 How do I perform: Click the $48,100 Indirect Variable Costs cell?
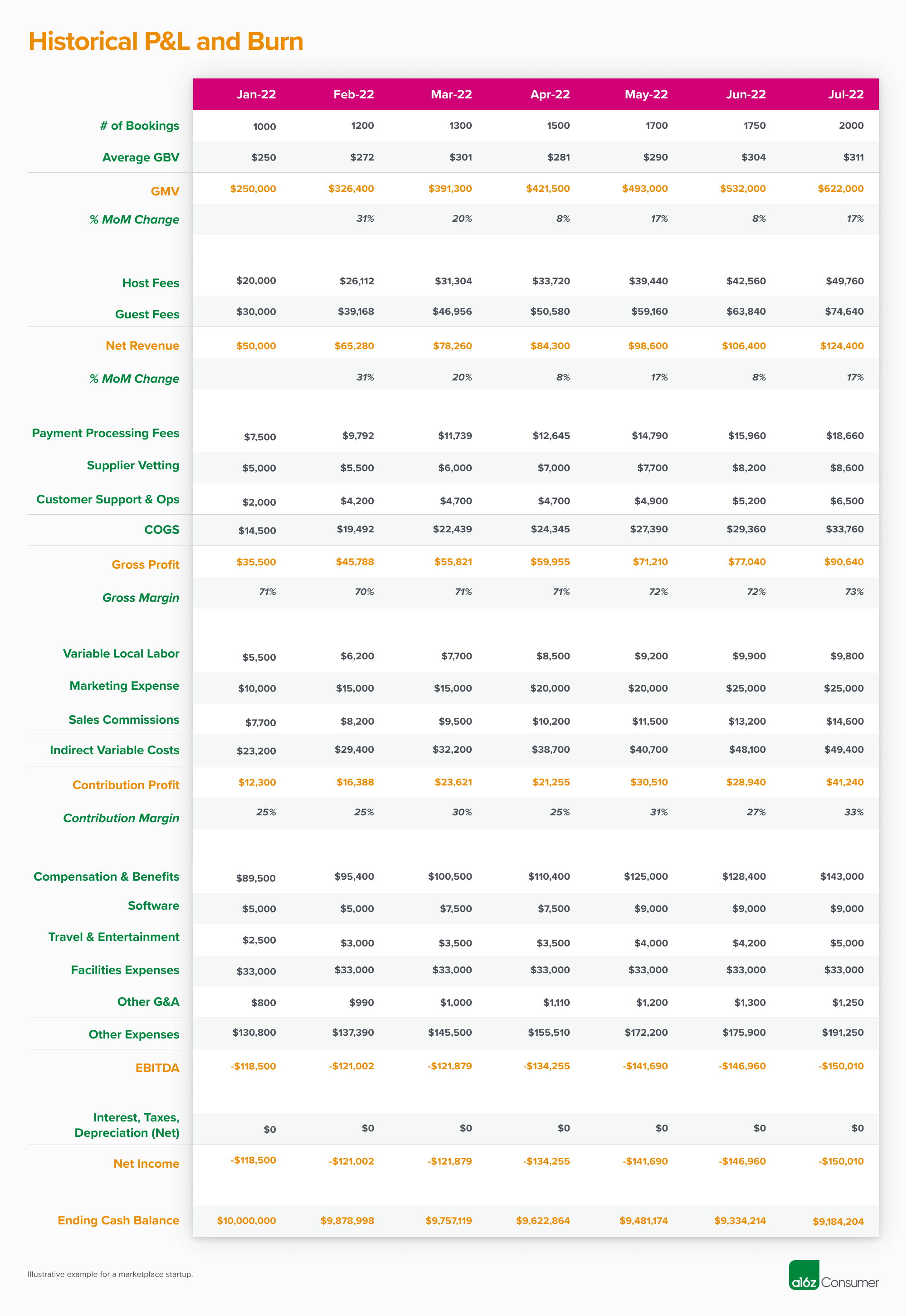[747, 750]
